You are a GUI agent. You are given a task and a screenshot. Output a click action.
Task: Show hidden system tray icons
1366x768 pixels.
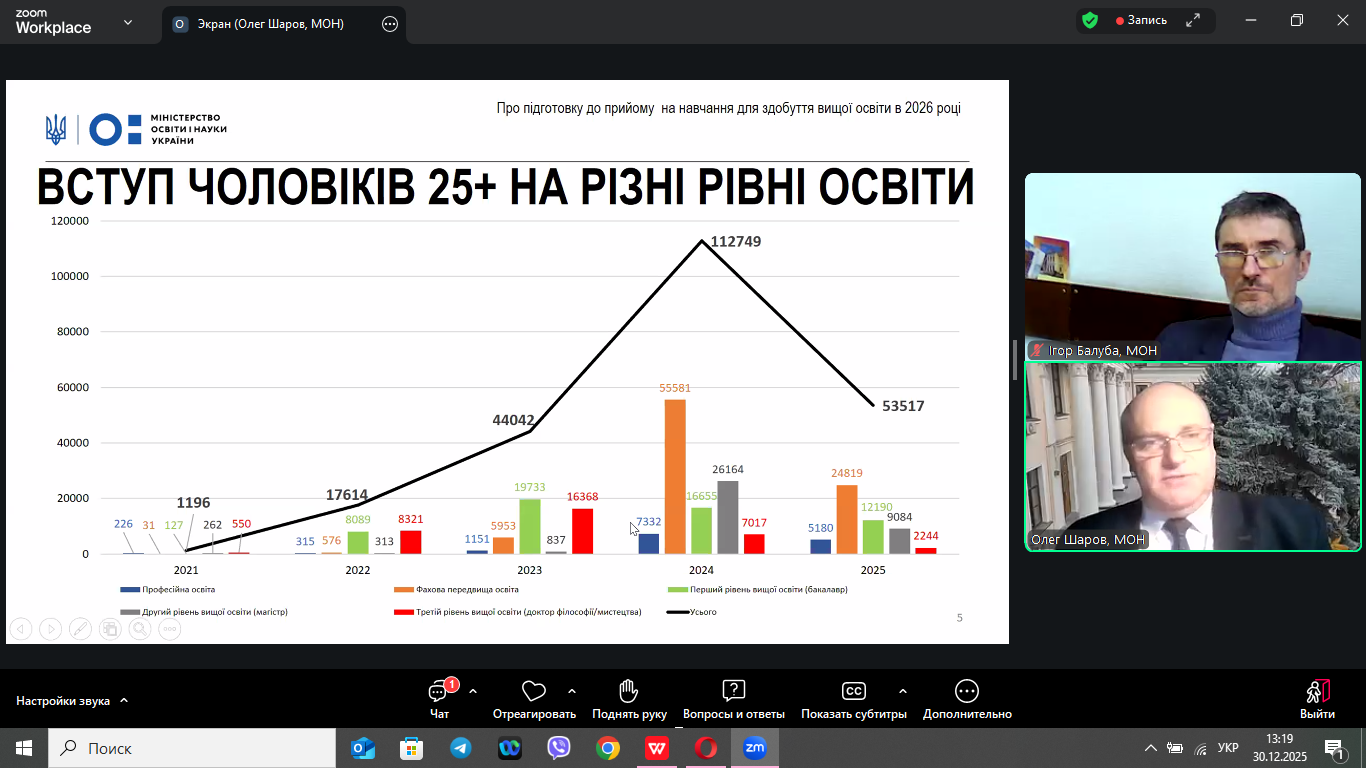(x=1151, y=748)
